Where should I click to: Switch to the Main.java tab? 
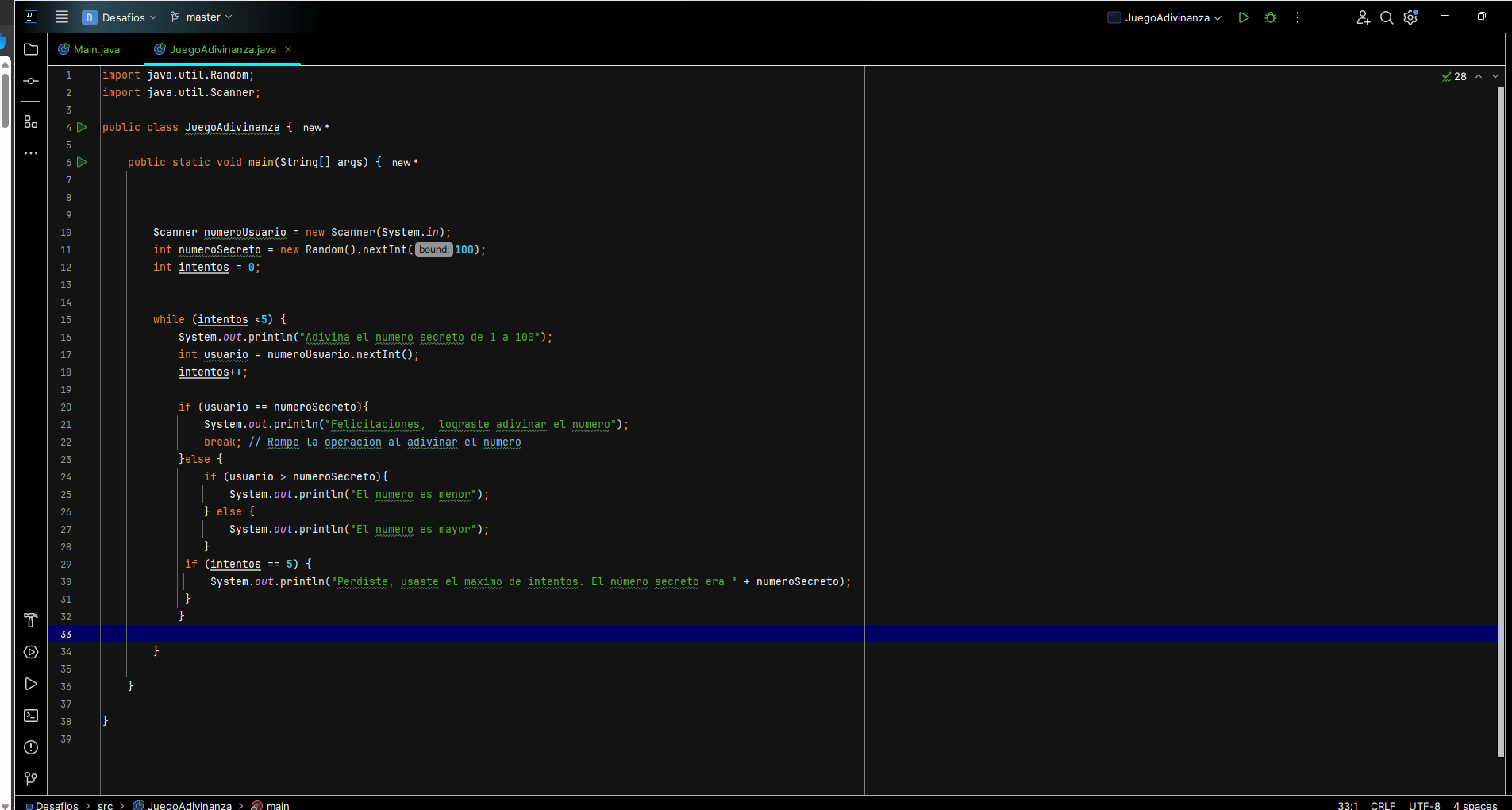pyautogui.click(x=89, y=49)
